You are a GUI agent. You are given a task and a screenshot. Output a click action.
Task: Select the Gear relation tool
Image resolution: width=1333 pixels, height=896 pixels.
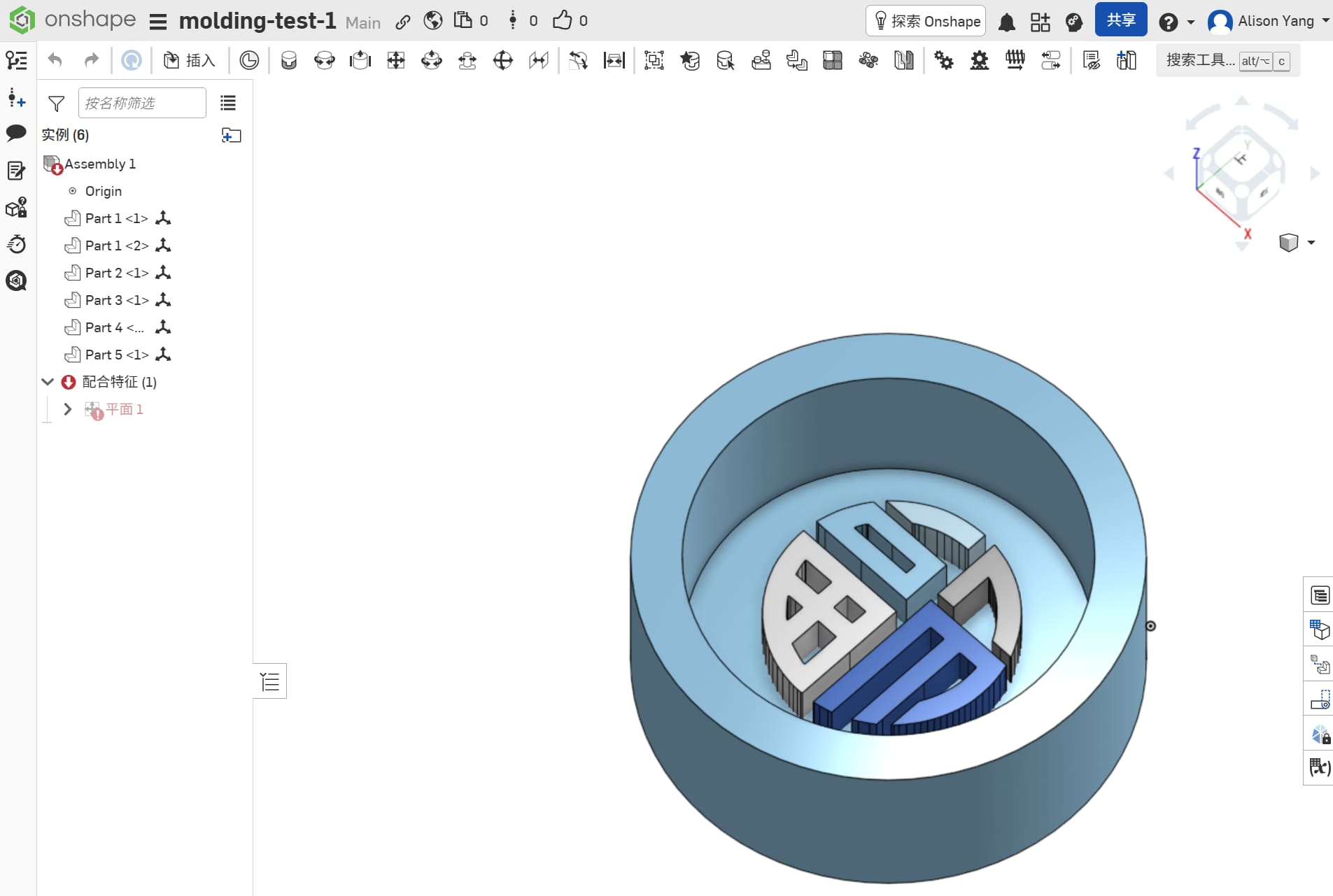pos(944,60)
